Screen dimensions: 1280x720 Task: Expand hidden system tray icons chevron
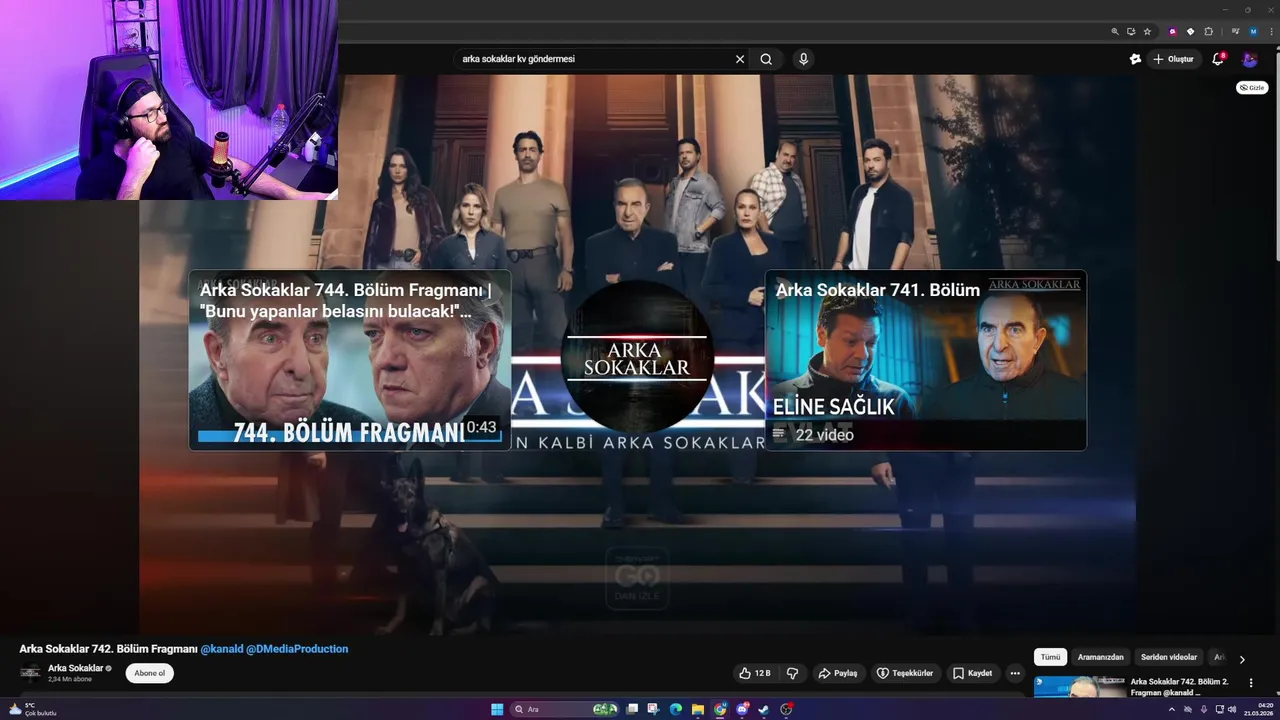click(1172, 709)
